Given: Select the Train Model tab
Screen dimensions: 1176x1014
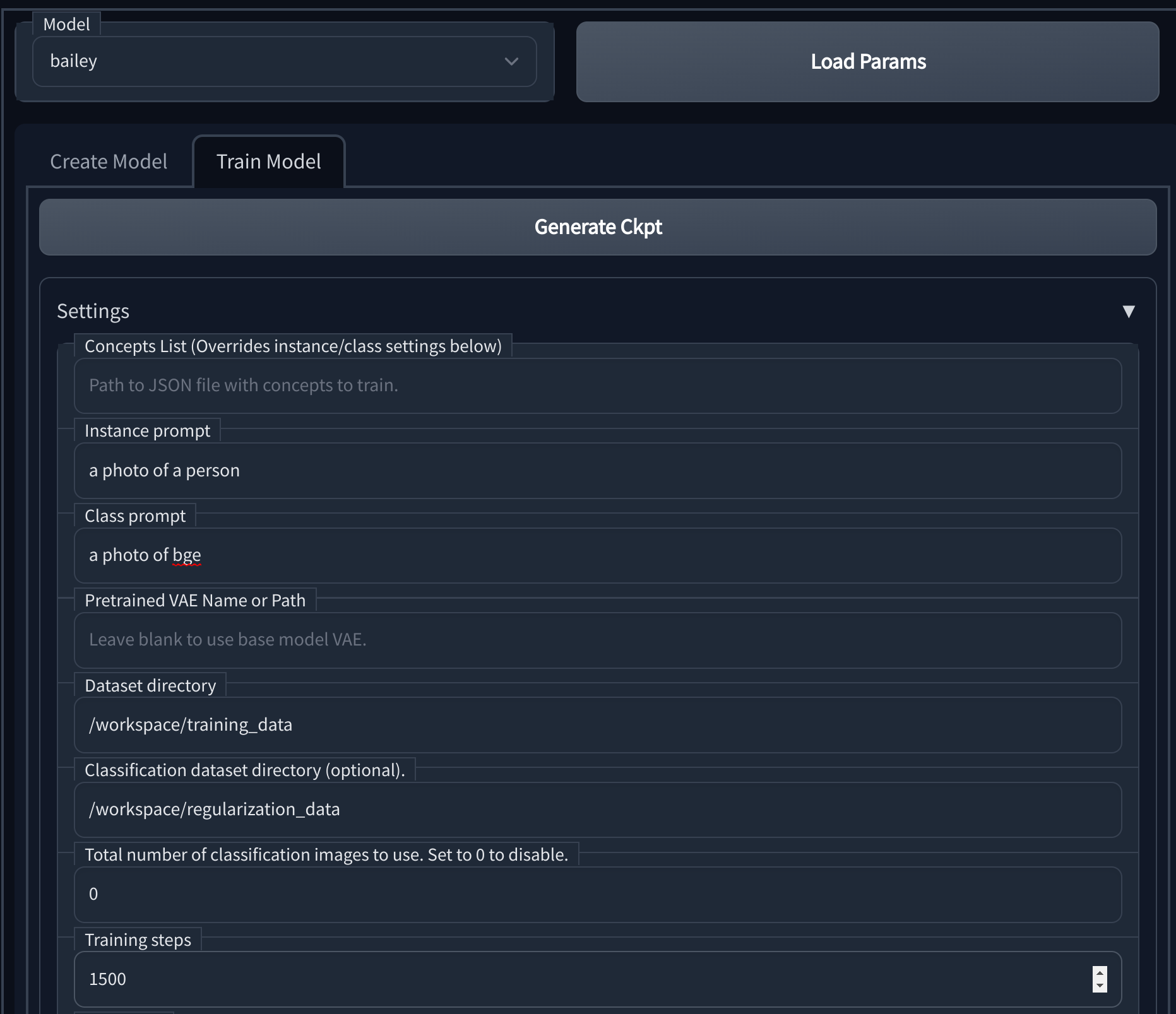Looking at the screenshot, I should click(x=269, y=162).
